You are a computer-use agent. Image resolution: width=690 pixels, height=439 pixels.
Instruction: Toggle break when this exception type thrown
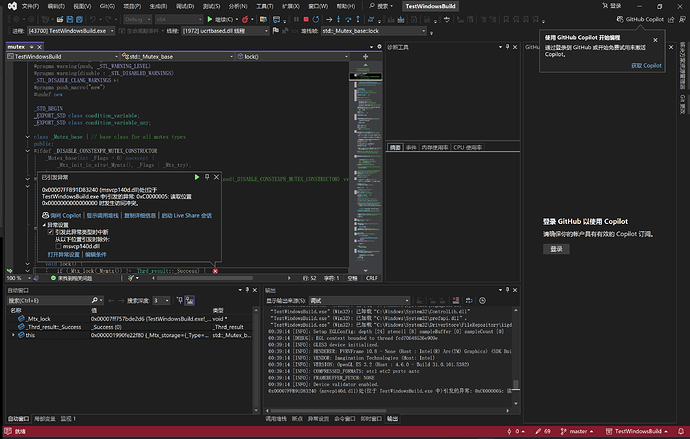click(x=50, y=231)
